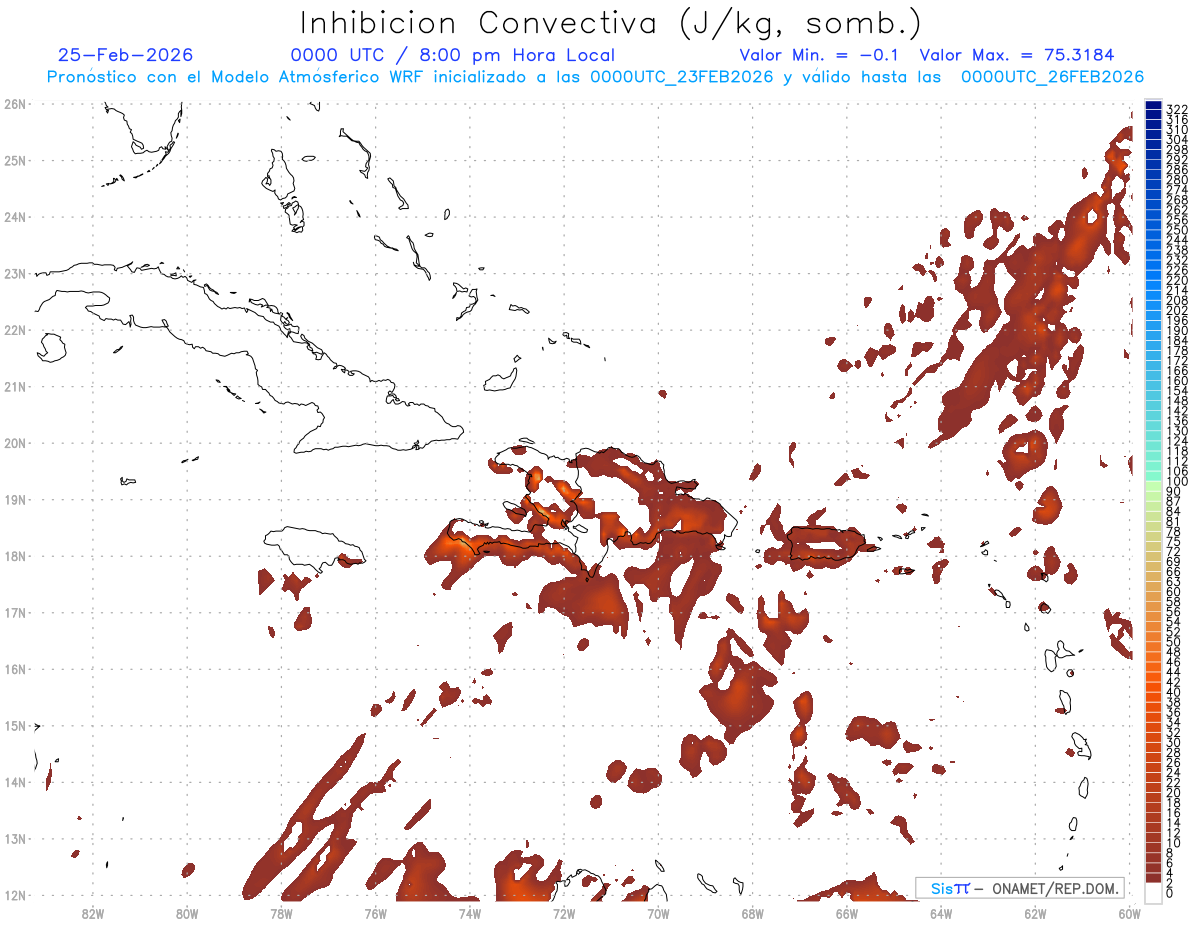Screen dimensions: 1200x927
Task: Click the colorbar label "160"
Action: pos(1177,380)
